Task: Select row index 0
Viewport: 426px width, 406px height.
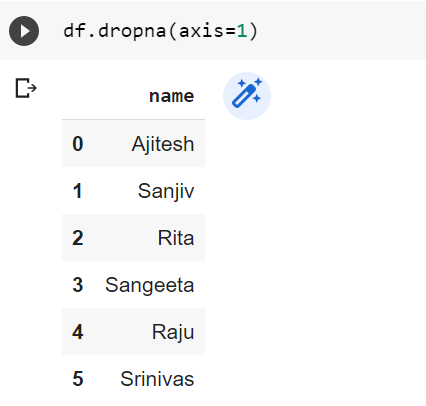Action: [78, 144]
